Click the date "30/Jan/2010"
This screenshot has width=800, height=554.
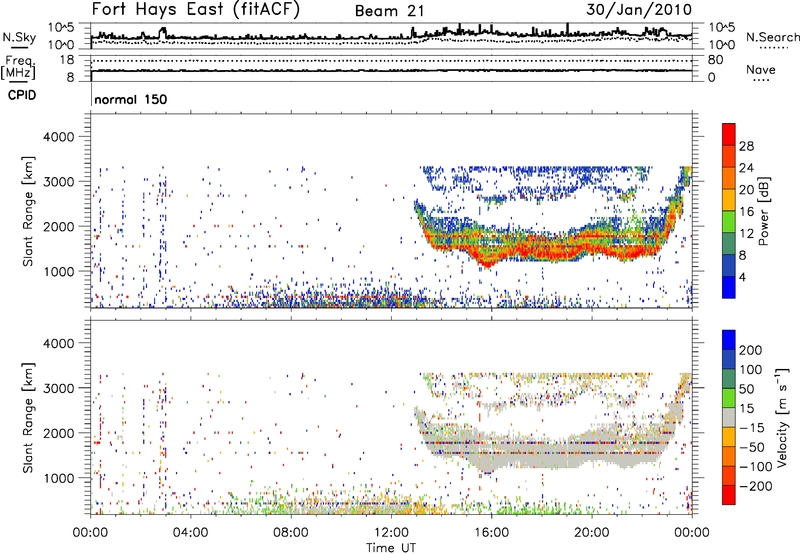639,10
